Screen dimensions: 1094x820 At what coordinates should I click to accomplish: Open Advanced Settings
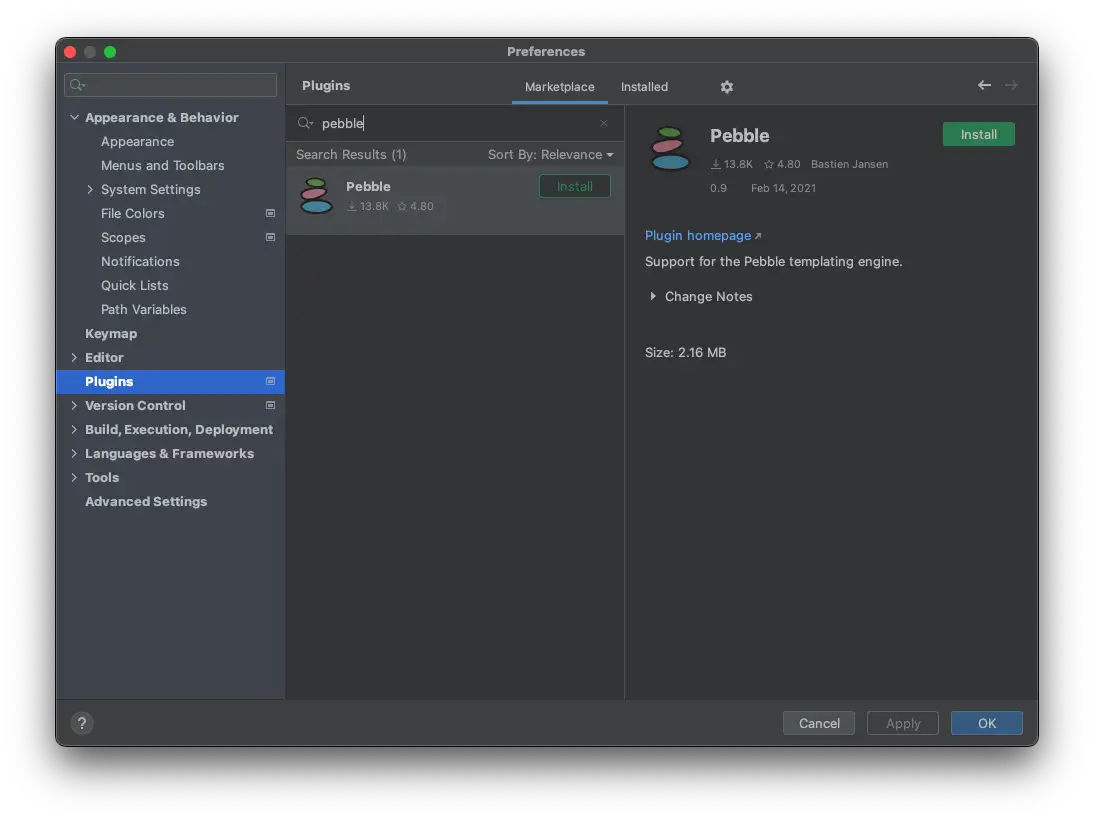146,502
